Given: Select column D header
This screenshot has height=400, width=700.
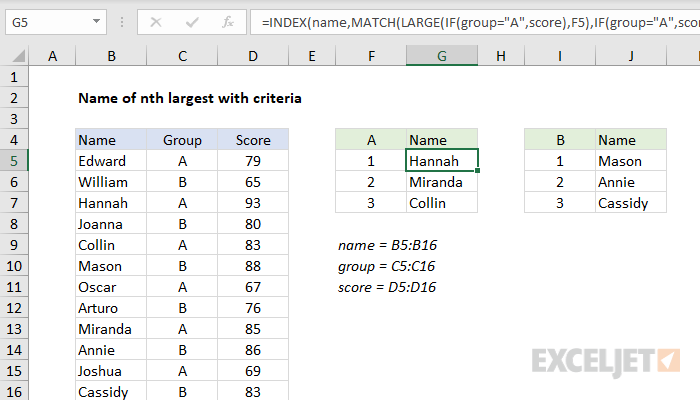Looking at the screenshot, I should [x=253, y=56].
